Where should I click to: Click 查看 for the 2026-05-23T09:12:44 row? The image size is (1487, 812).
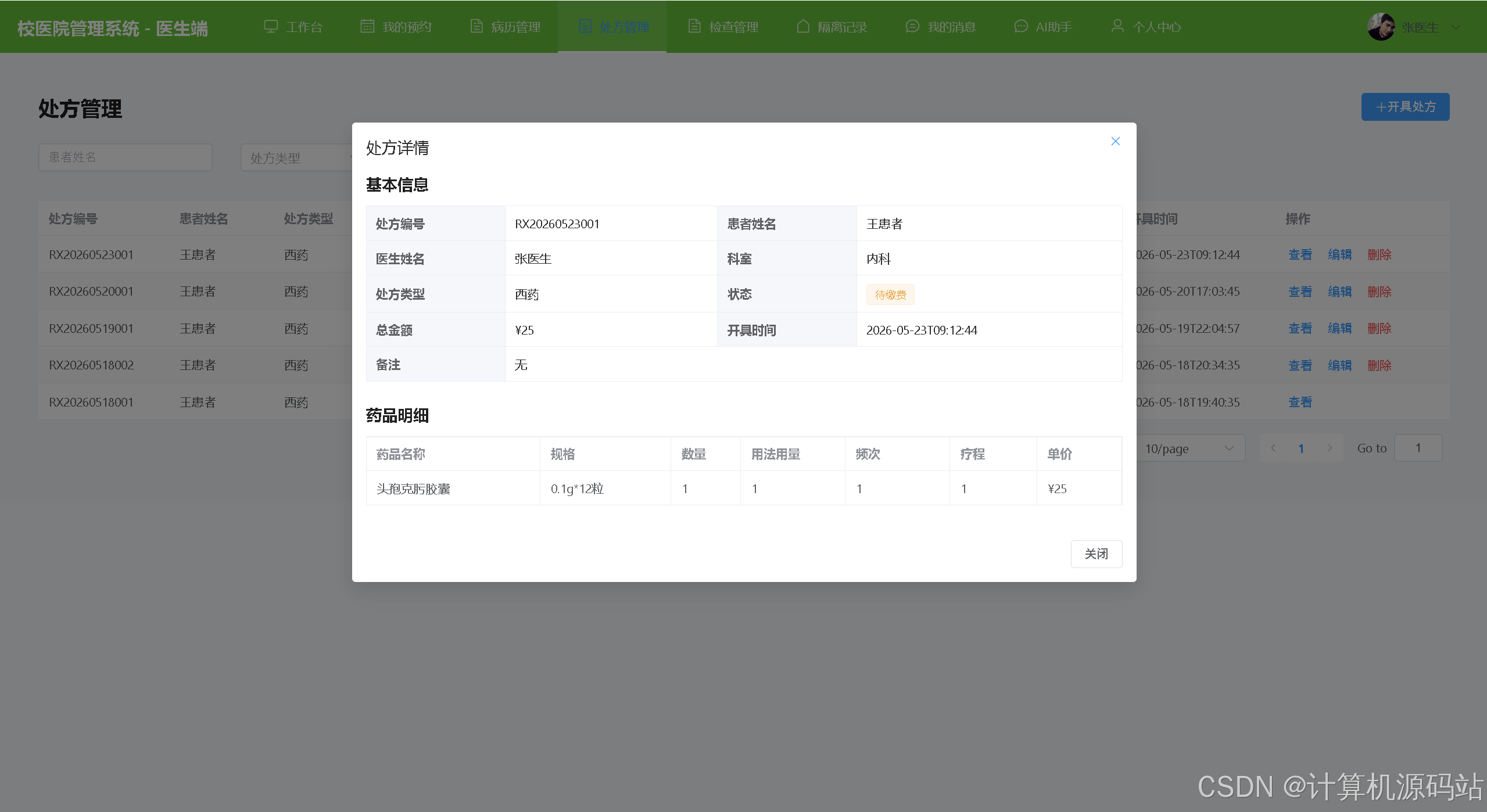click(x=1300, y=254)
